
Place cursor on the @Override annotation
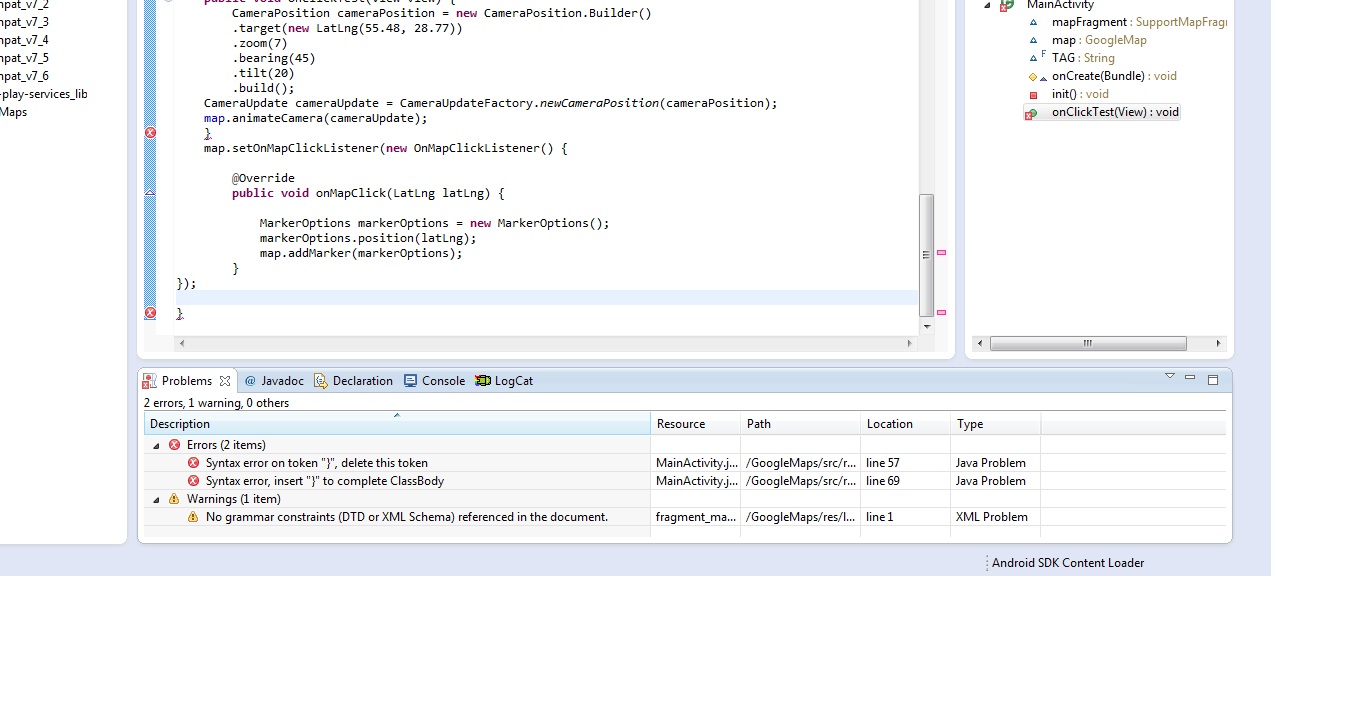(x=263, y=178)
